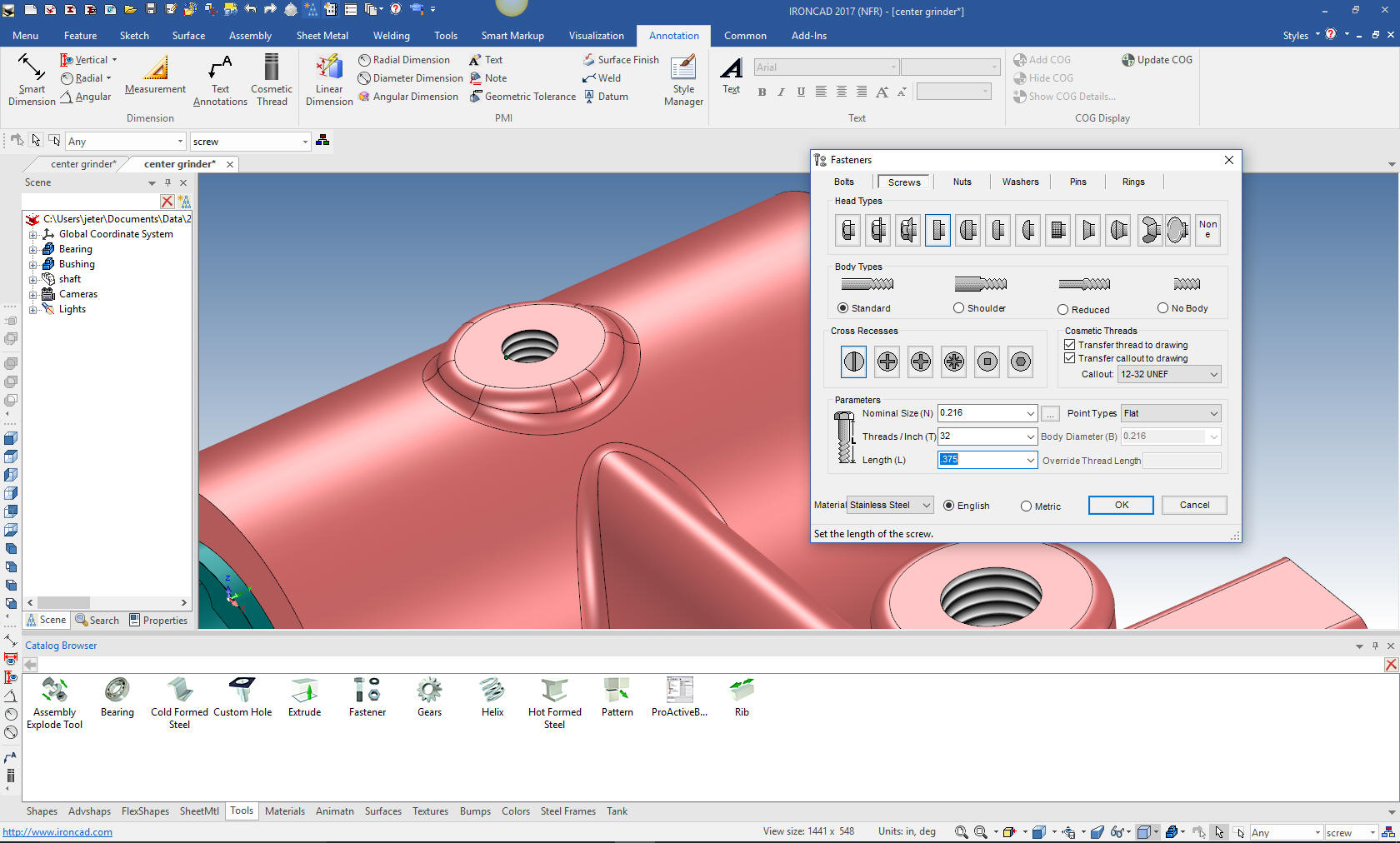Open the Measurement tool
Screen dimensions: 1400x843
click(x=155, y=75)
